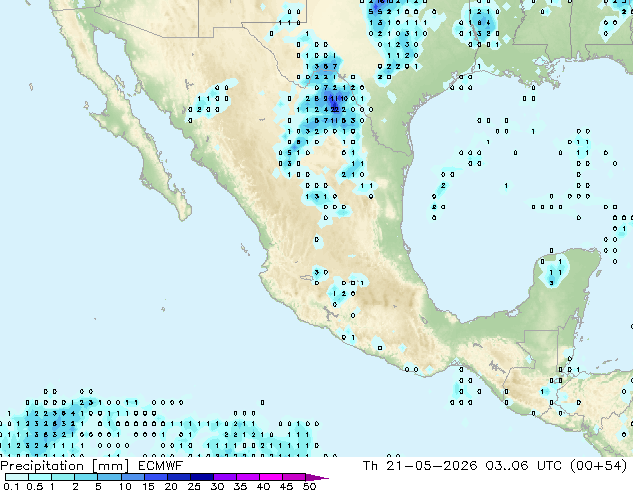The height and width of the screenshot is (490, 634).
Task: Click the '10' legend scale value
Action: [x=125, y=486]
